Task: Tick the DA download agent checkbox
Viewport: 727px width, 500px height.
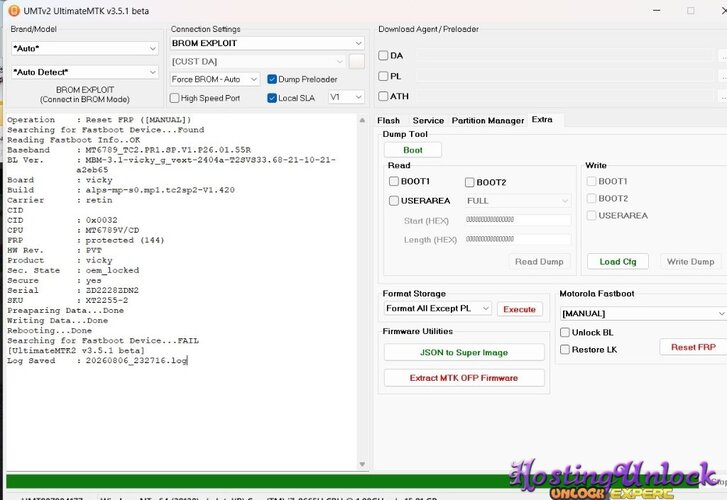Action: point(383,56)
